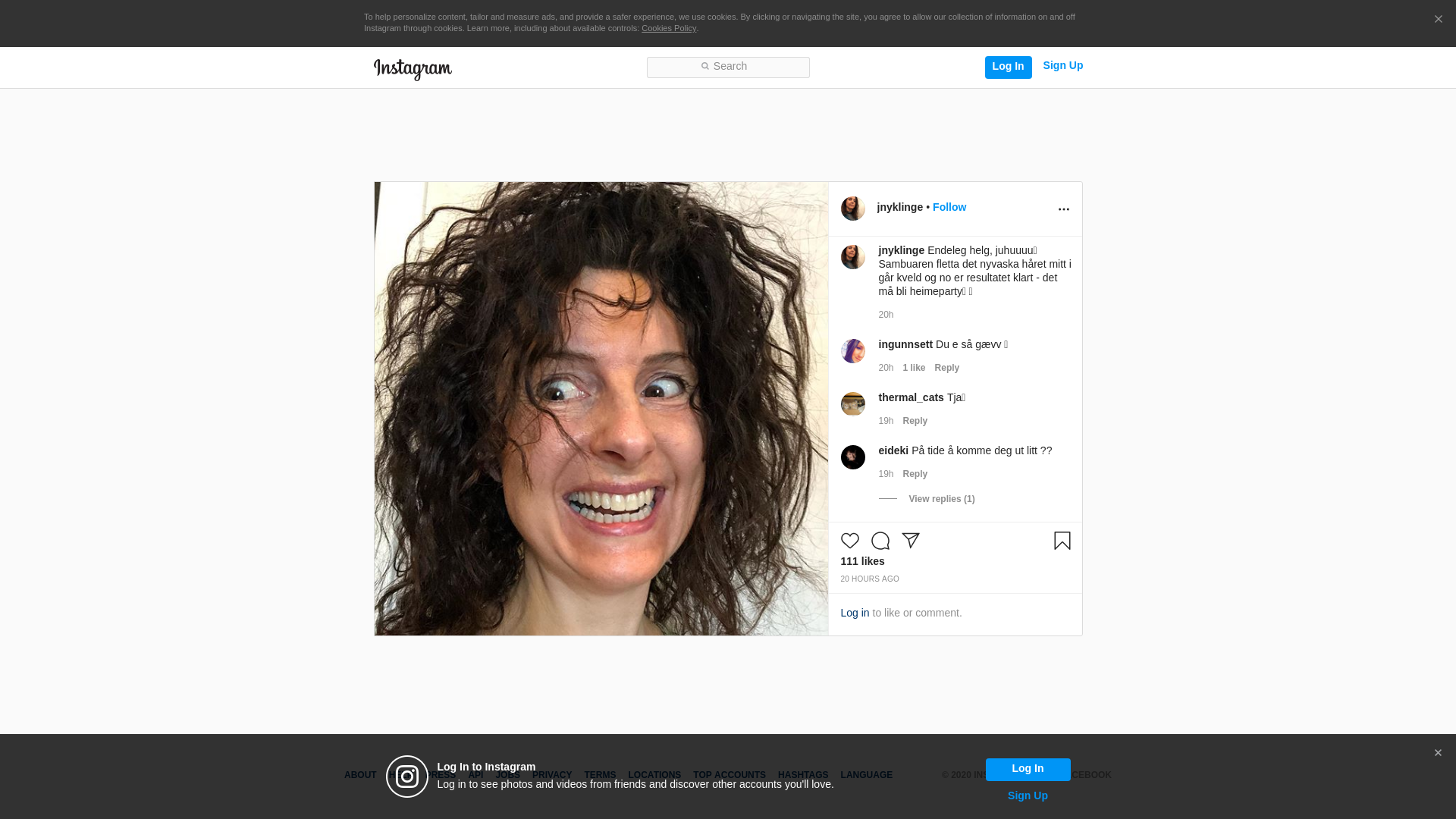Screen dimensions: 1456x819
Task: Click the share paper plane icon
Action: [910, 541]
